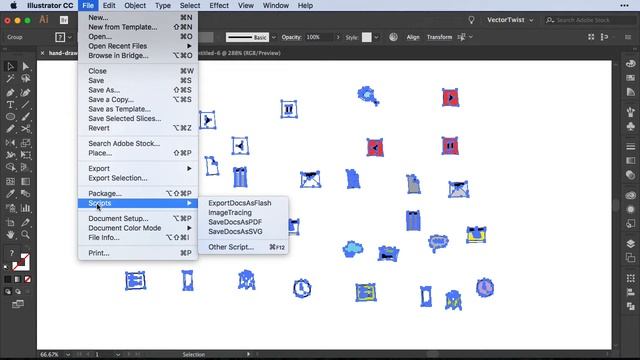
Task: Select the Pen tool
Action: pyautogui.click(x=10, y=93)
